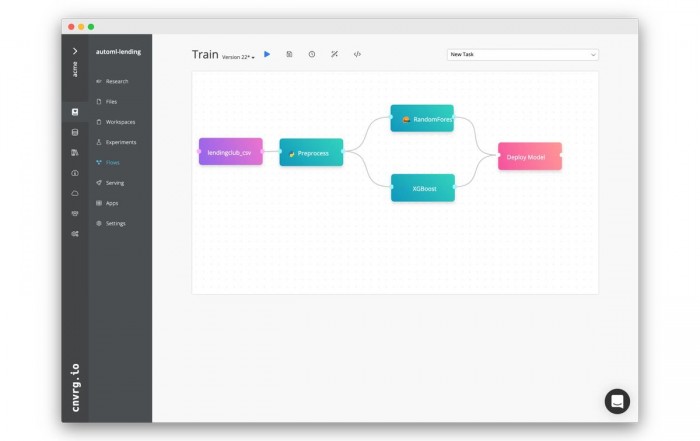The width and height of the screenshot is (700, 441).
Task: Select the Preprocess node
Action: [311, 153]
